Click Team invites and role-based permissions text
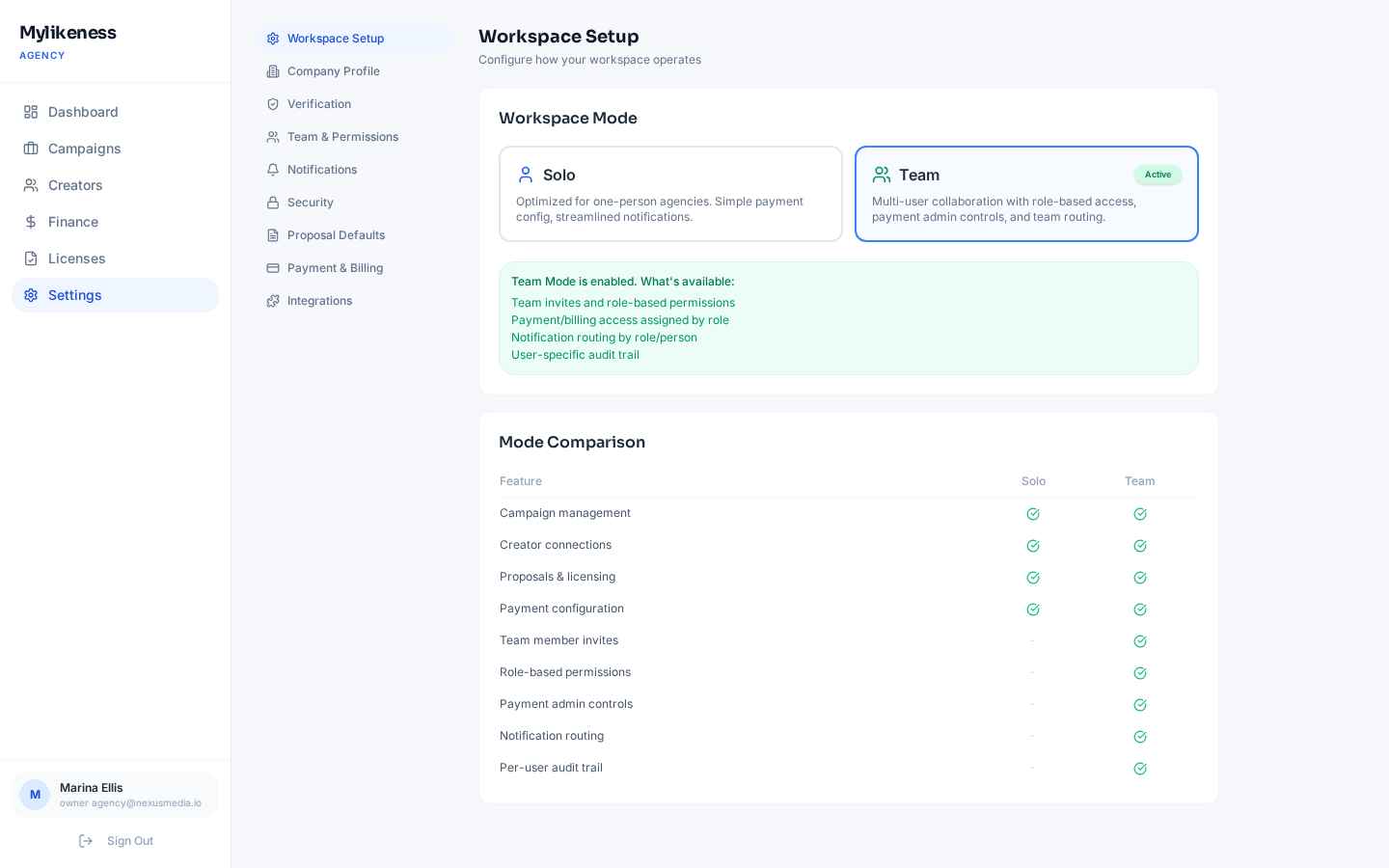 (x=623, y=303)
